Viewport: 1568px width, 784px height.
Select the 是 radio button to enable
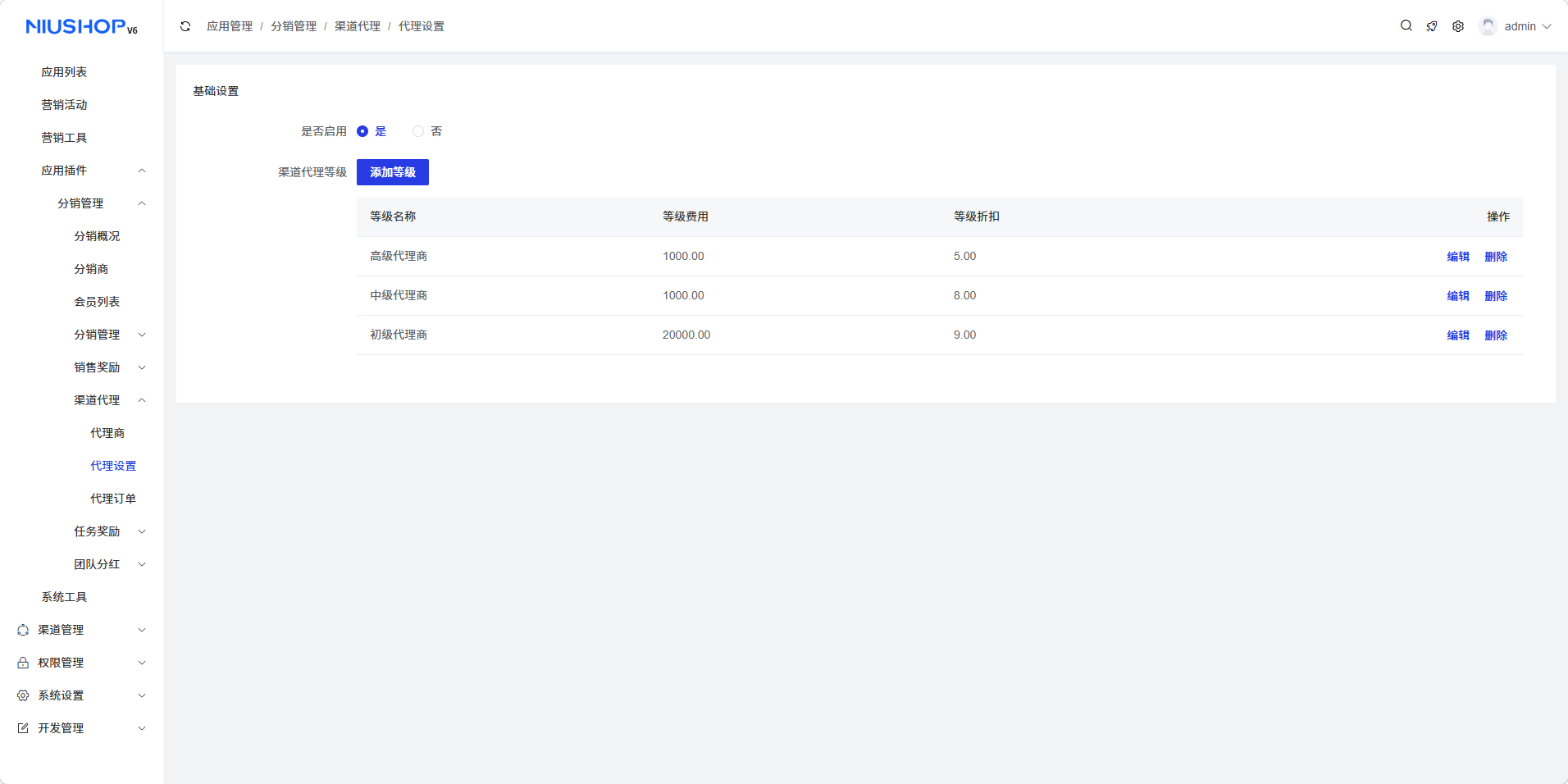click(362, 131)
